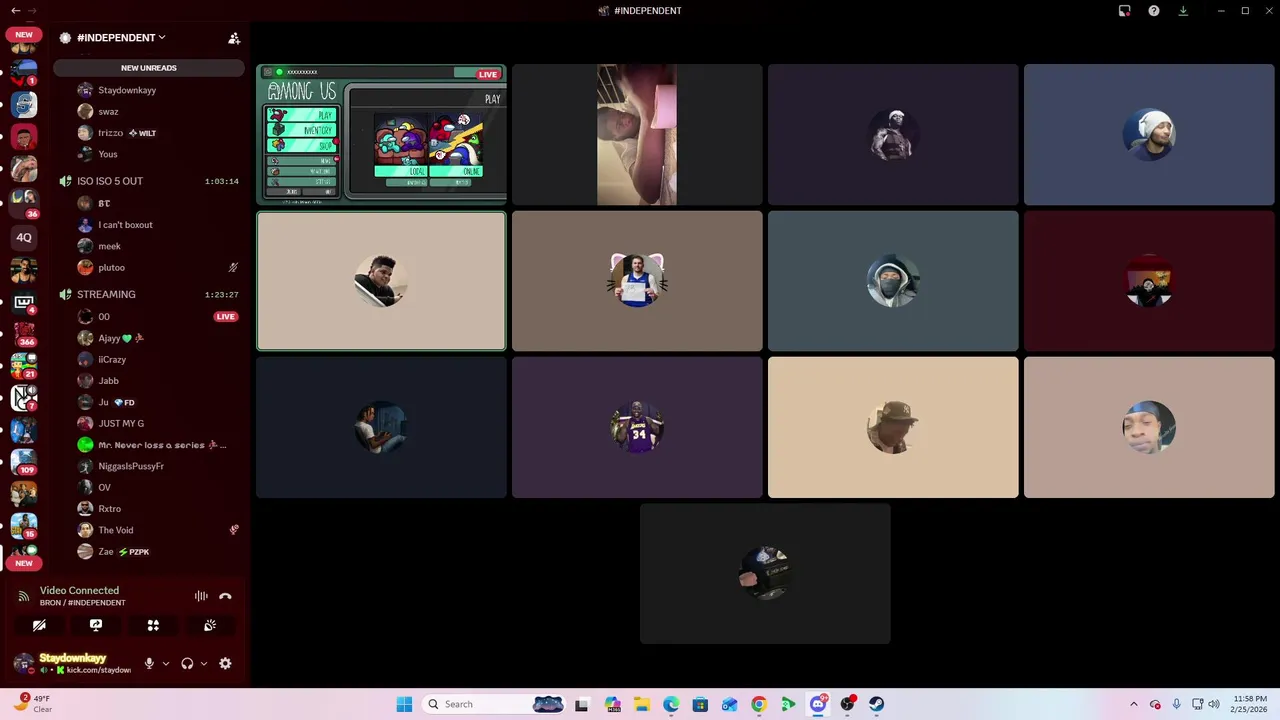
Task: Open #INDEPENDENT server name dropdown
Action: click(121, 38)
